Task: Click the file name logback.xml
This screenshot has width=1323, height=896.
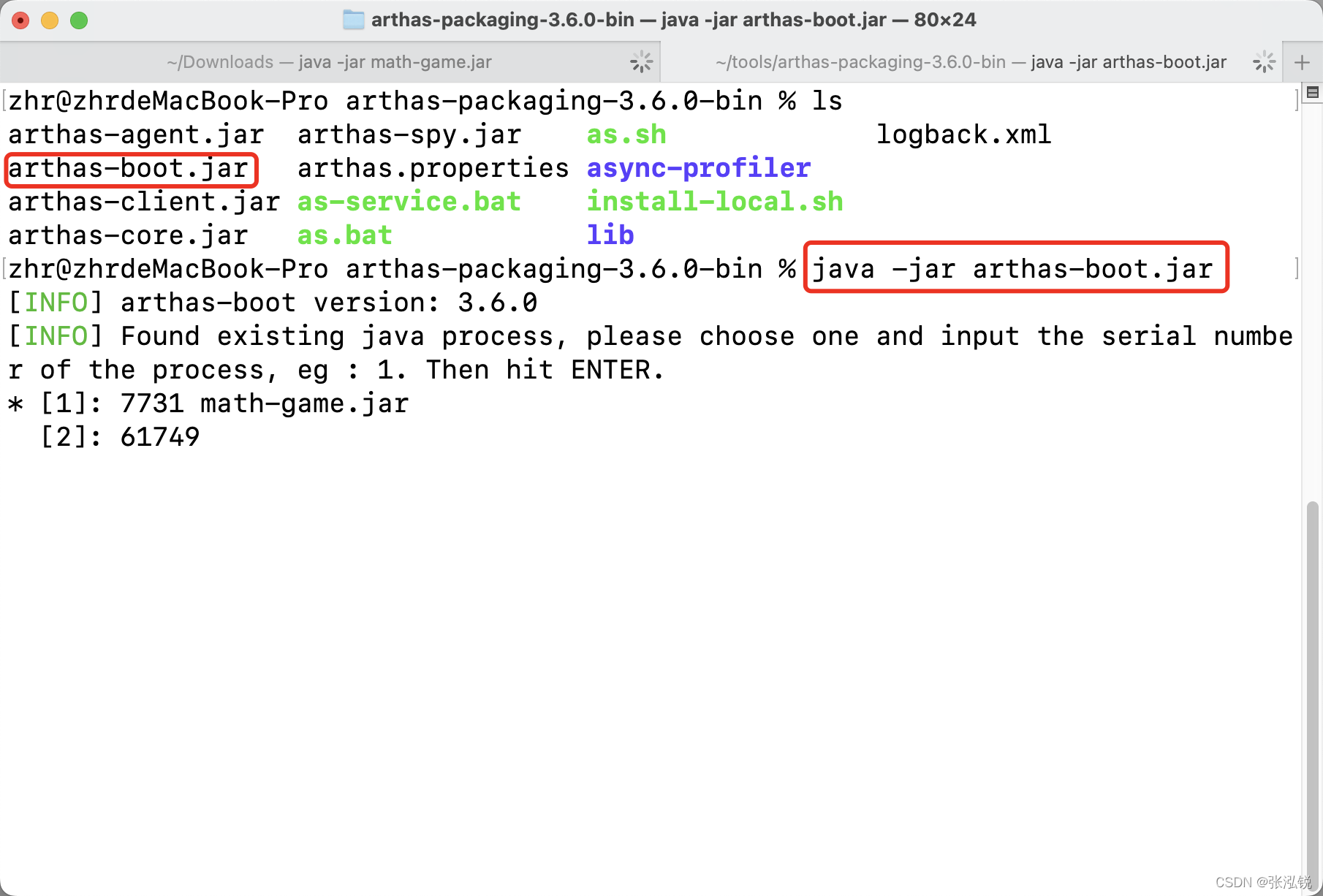Action: click(x=963, y=134)
